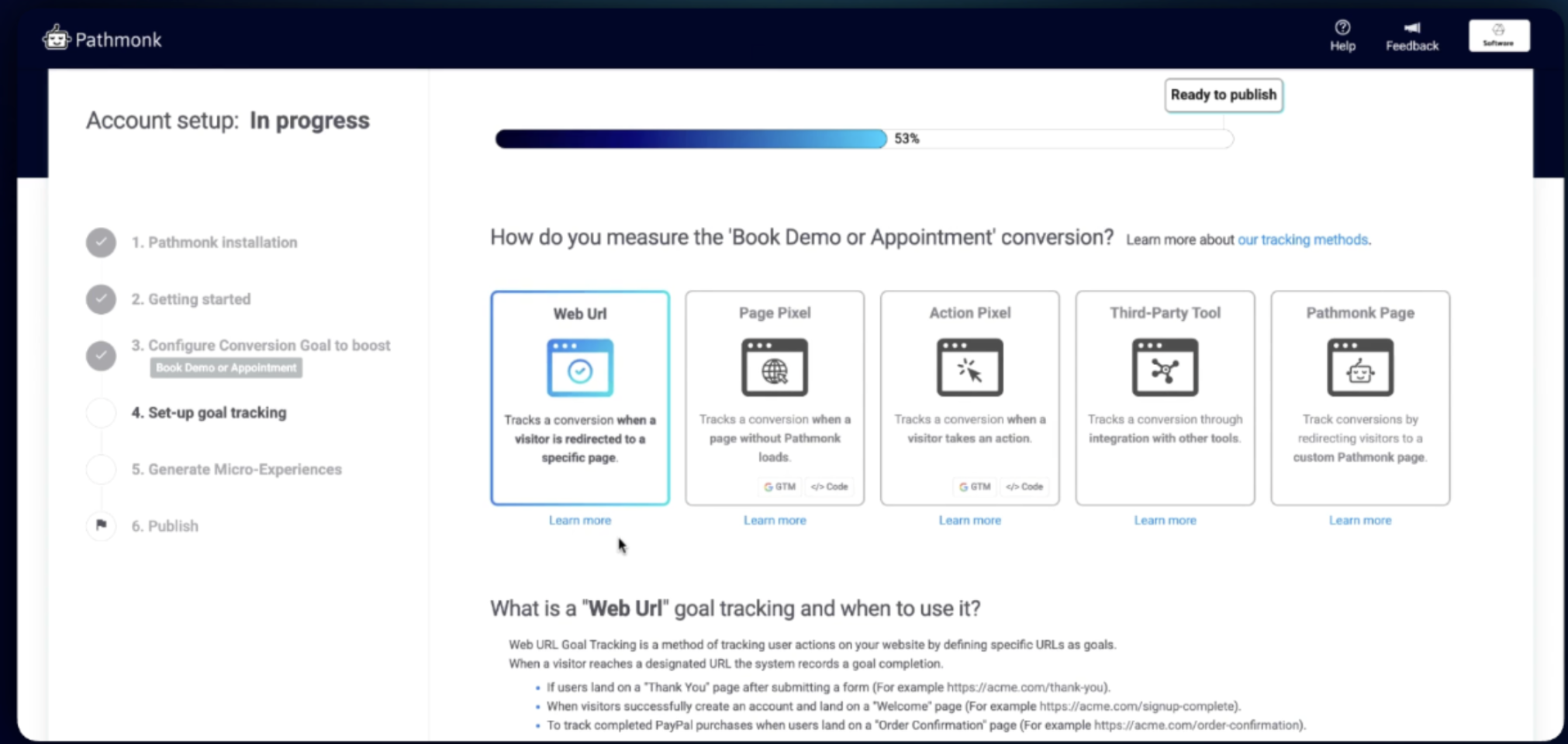Image resolution: width=1568 pixels, height=744 pixels.
Task: Click the Page Pixel card description text
Action: click(775, 438)
